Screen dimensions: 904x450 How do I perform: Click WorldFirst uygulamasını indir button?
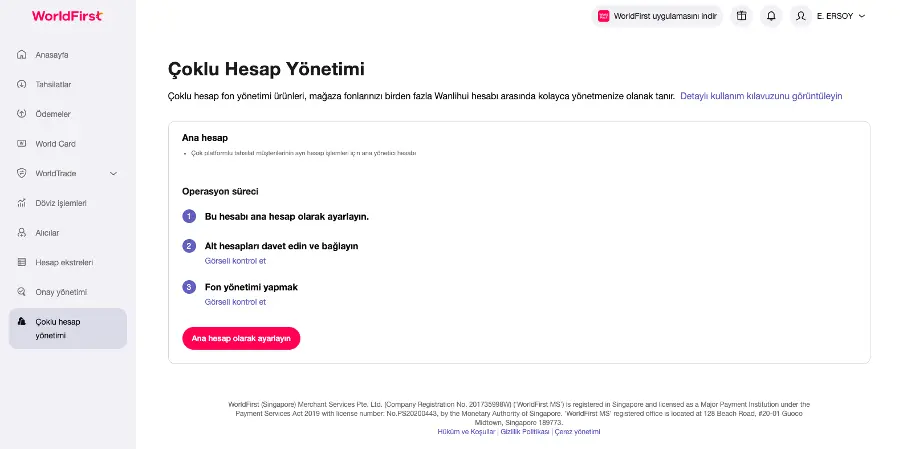[x=657, y=16]
